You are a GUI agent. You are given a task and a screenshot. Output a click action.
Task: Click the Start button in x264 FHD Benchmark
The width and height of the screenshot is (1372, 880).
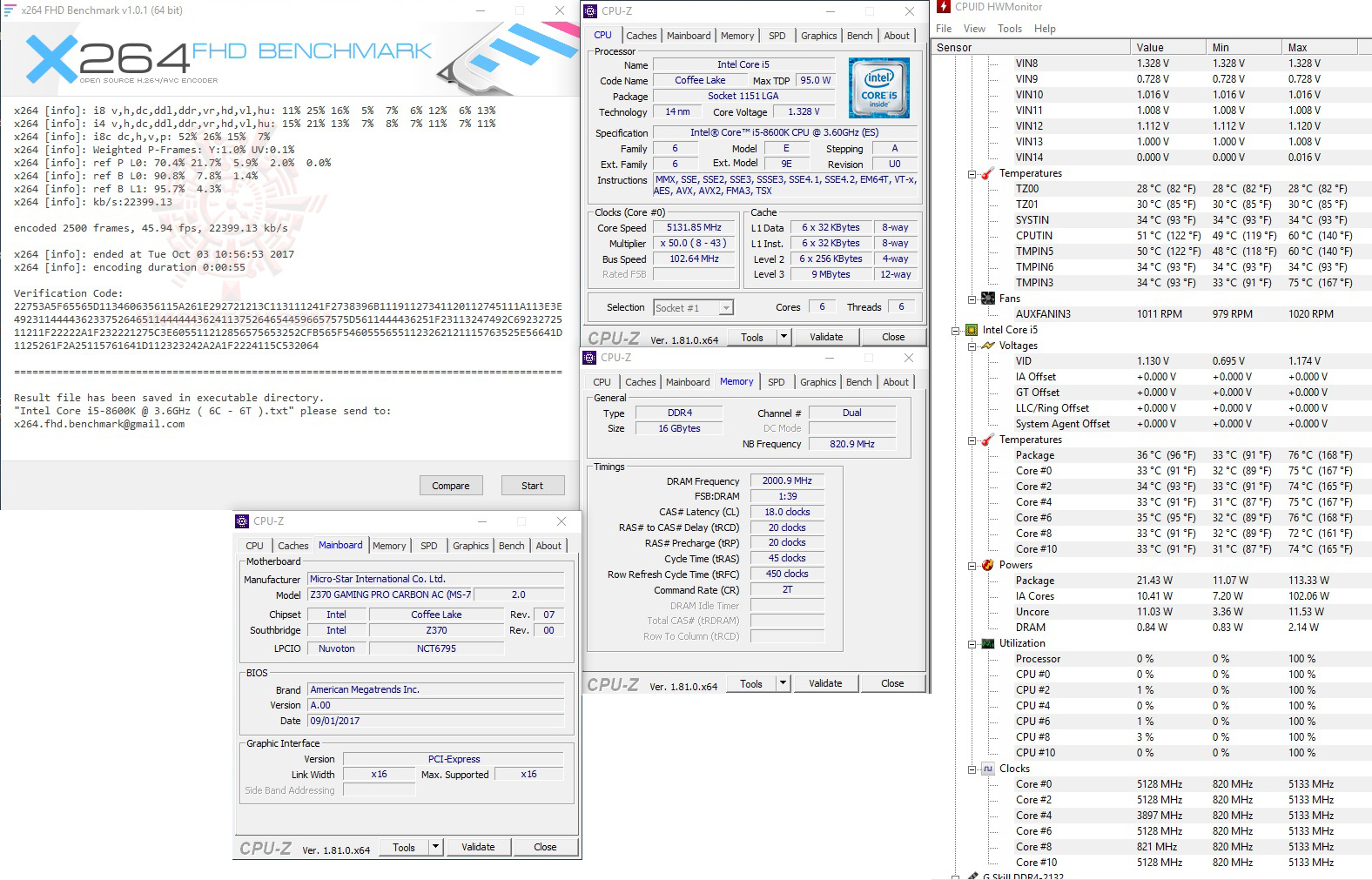click(533, 486)
